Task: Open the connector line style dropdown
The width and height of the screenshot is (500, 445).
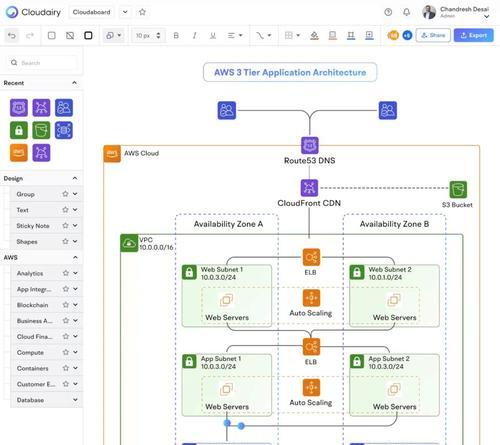Action: tap(263, 35)
